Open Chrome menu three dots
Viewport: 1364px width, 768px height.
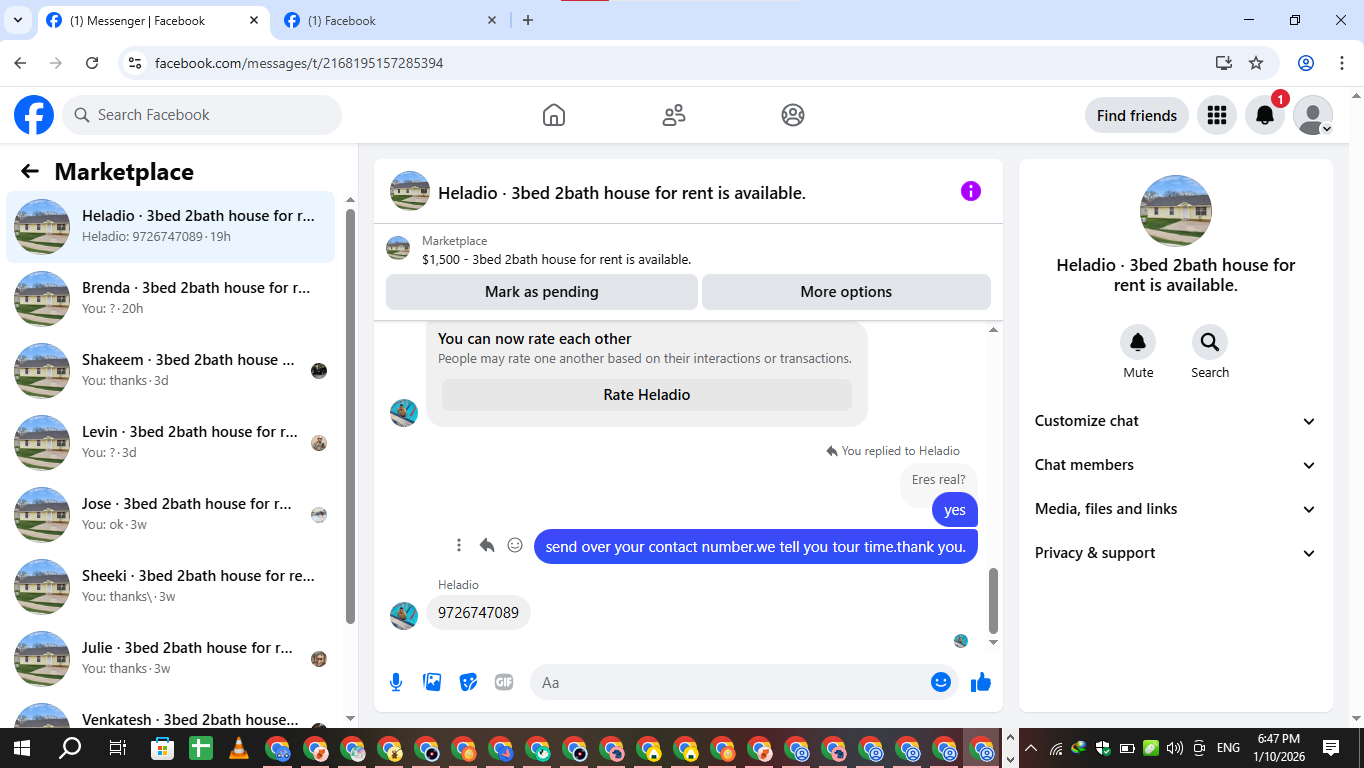tap(1342, 63)
